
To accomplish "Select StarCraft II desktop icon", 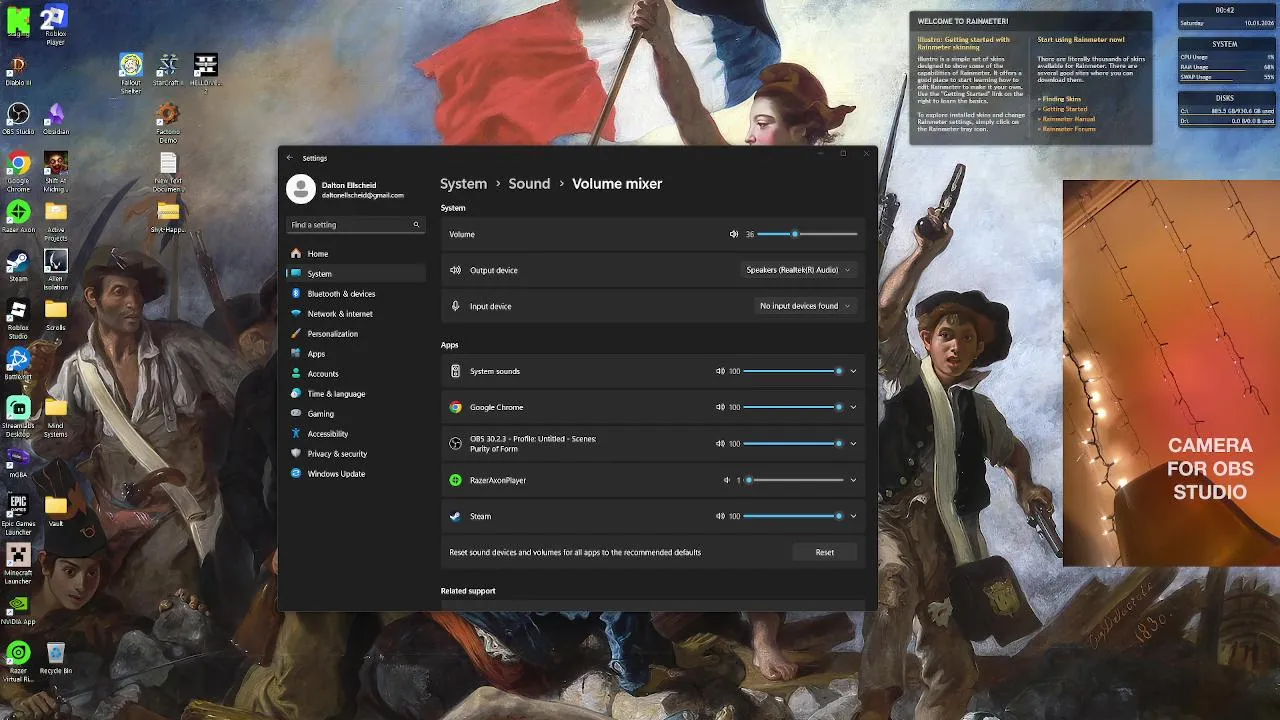I will [x=168, y=71].
